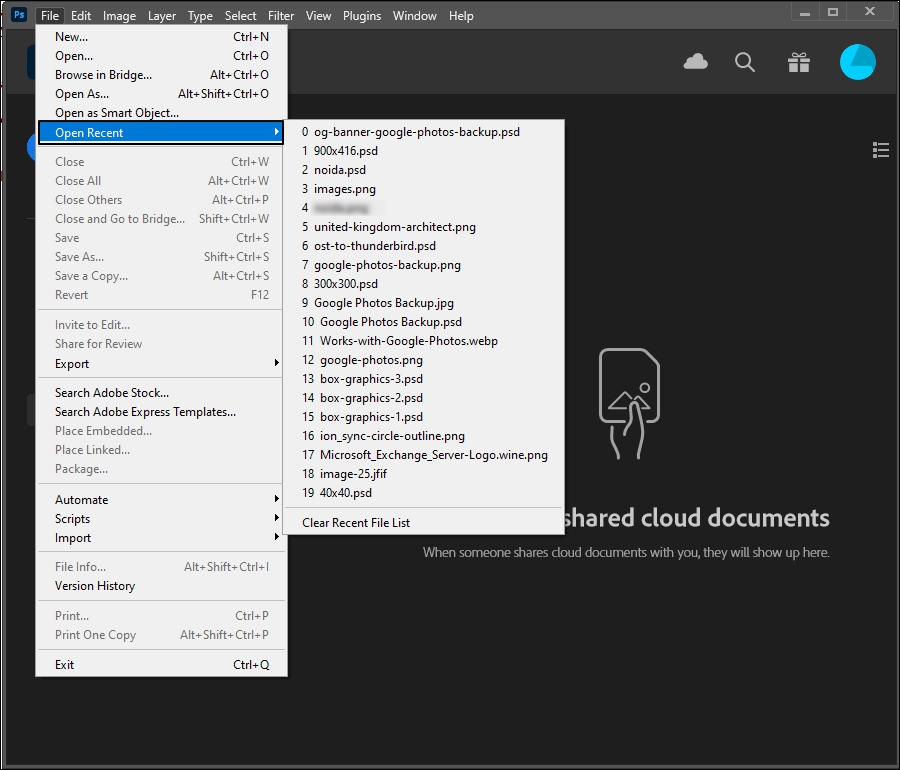Screen dimensions: 900x770
Task: Choose Print One Copy
Action: (95, 634)
